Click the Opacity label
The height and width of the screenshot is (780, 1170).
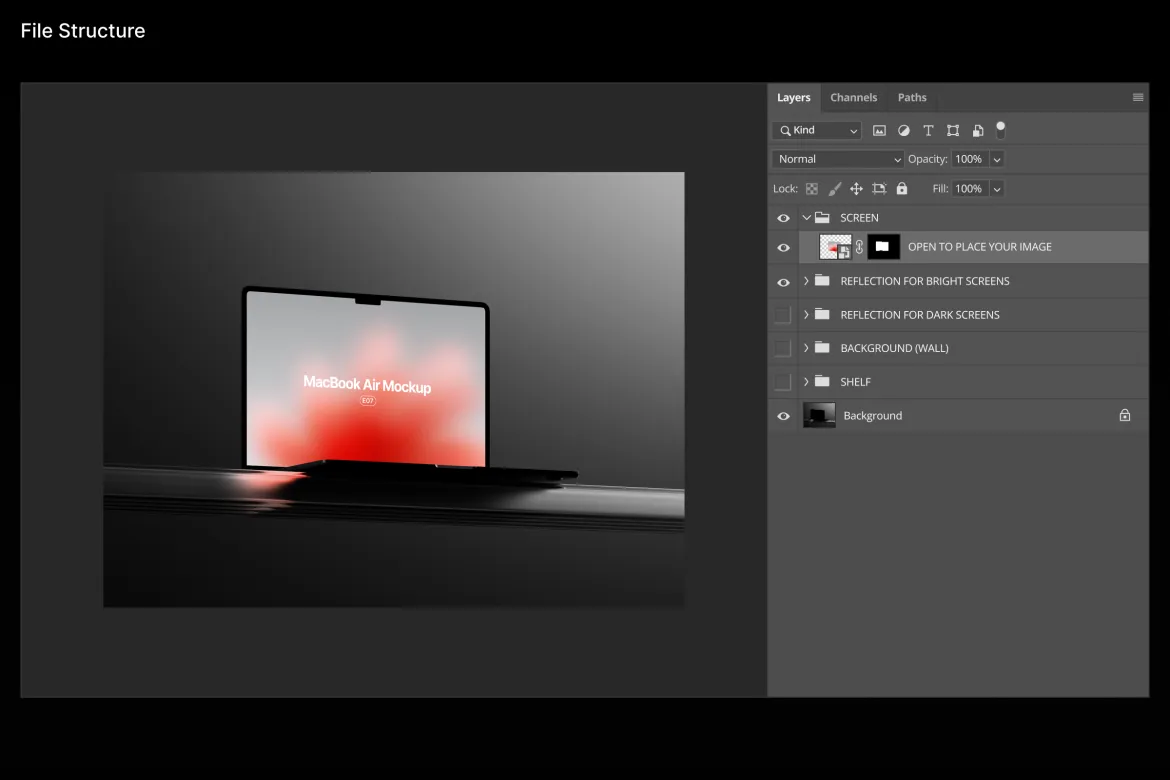point(927,159)
